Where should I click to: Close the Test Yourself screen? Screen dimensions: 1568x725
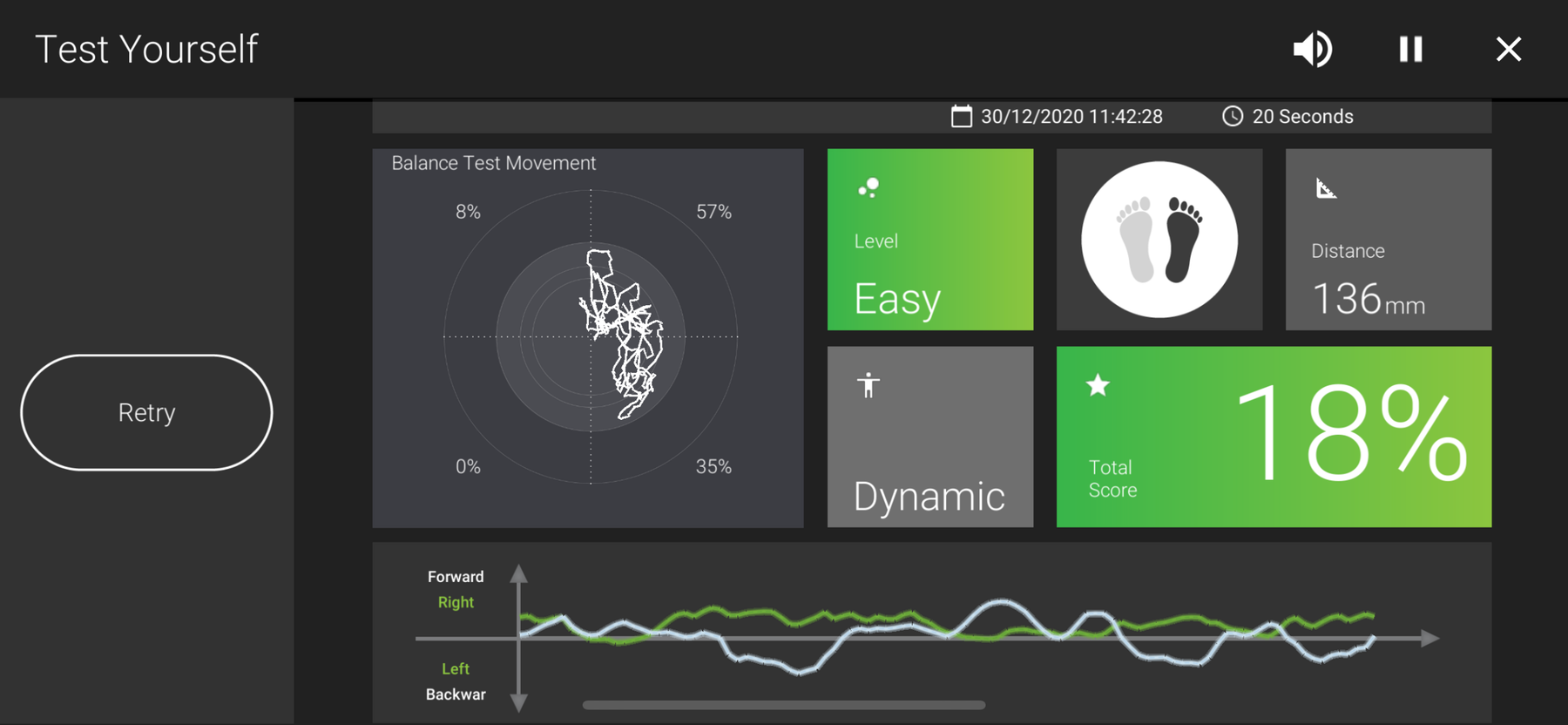pyautogui.click(x=1508, y=49)
